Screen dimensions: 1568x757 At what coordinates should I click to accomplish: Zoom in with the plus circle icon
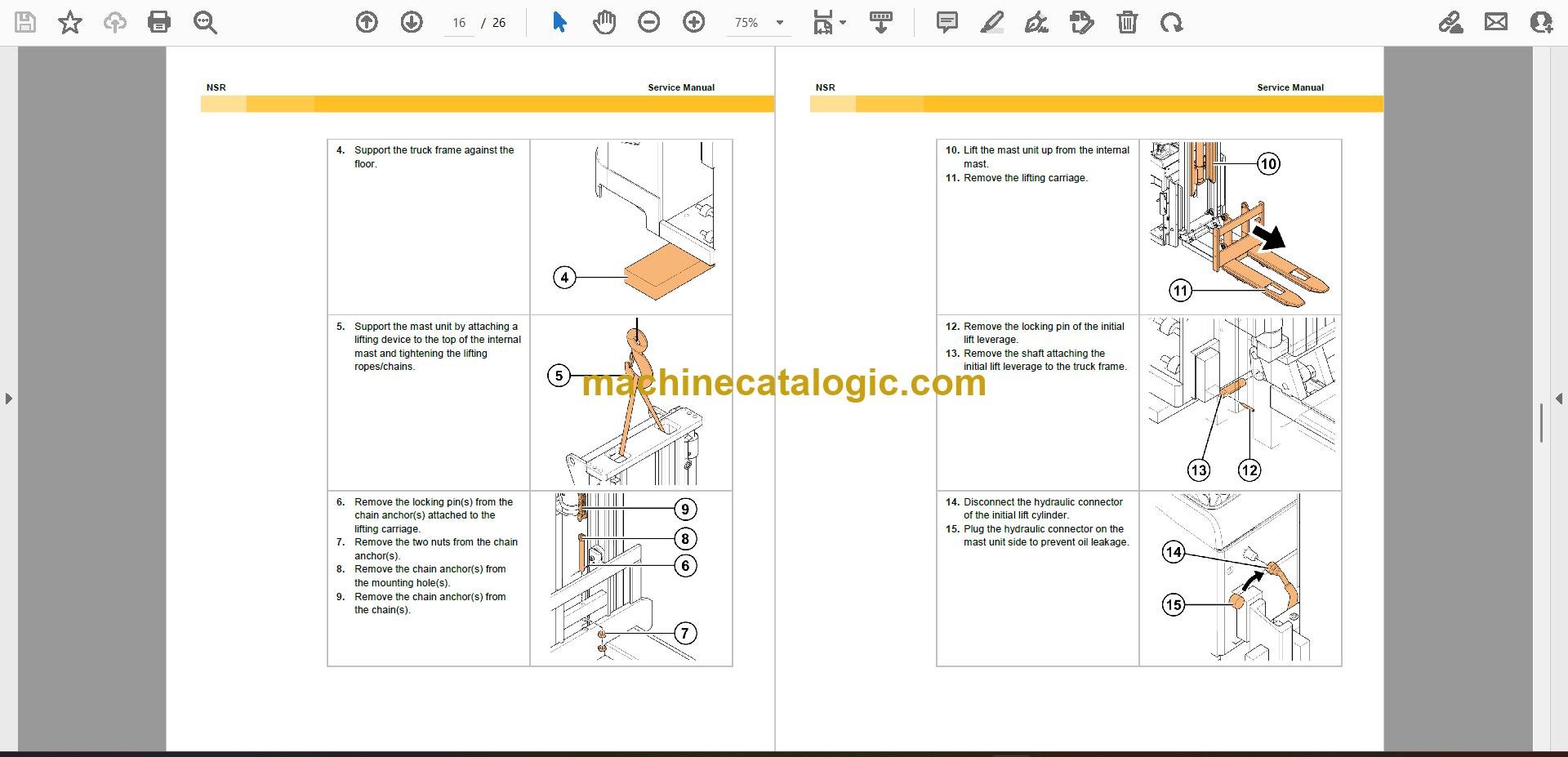pyautogui.click(x=694, y=23)
